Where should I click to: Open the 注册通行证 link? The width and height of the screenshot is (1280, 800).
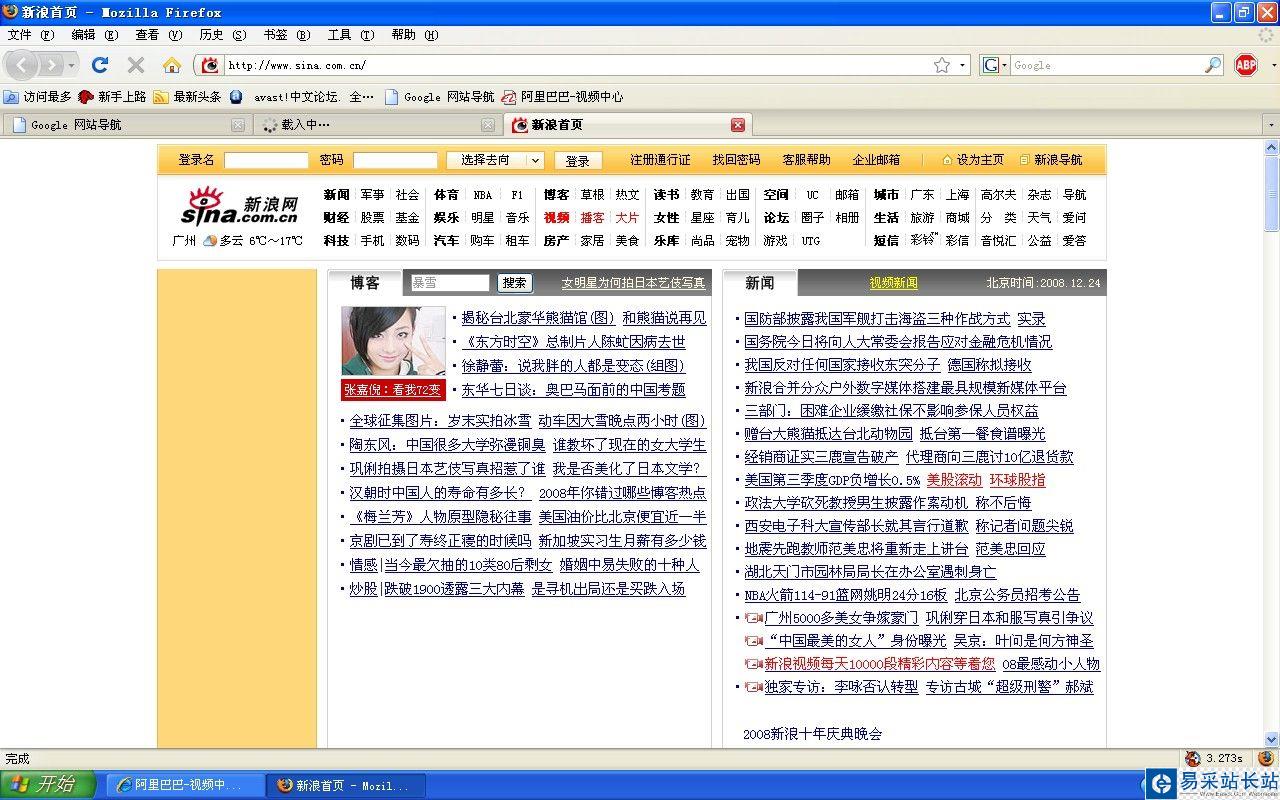click(660, 160)
